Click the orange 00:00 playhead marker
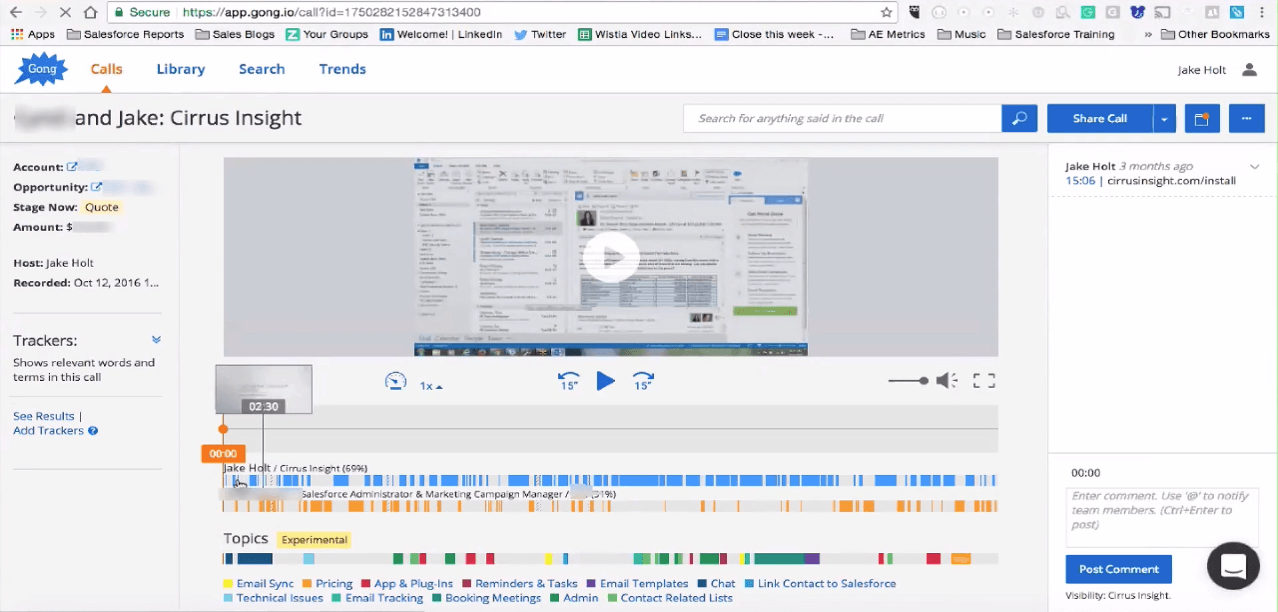This screenshot has width=1278, height=612. 223,454
